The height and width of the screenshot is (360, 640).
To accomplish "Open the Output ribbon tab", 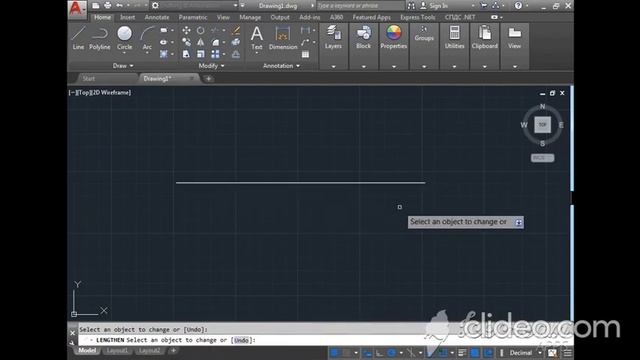I will (280, 17).
